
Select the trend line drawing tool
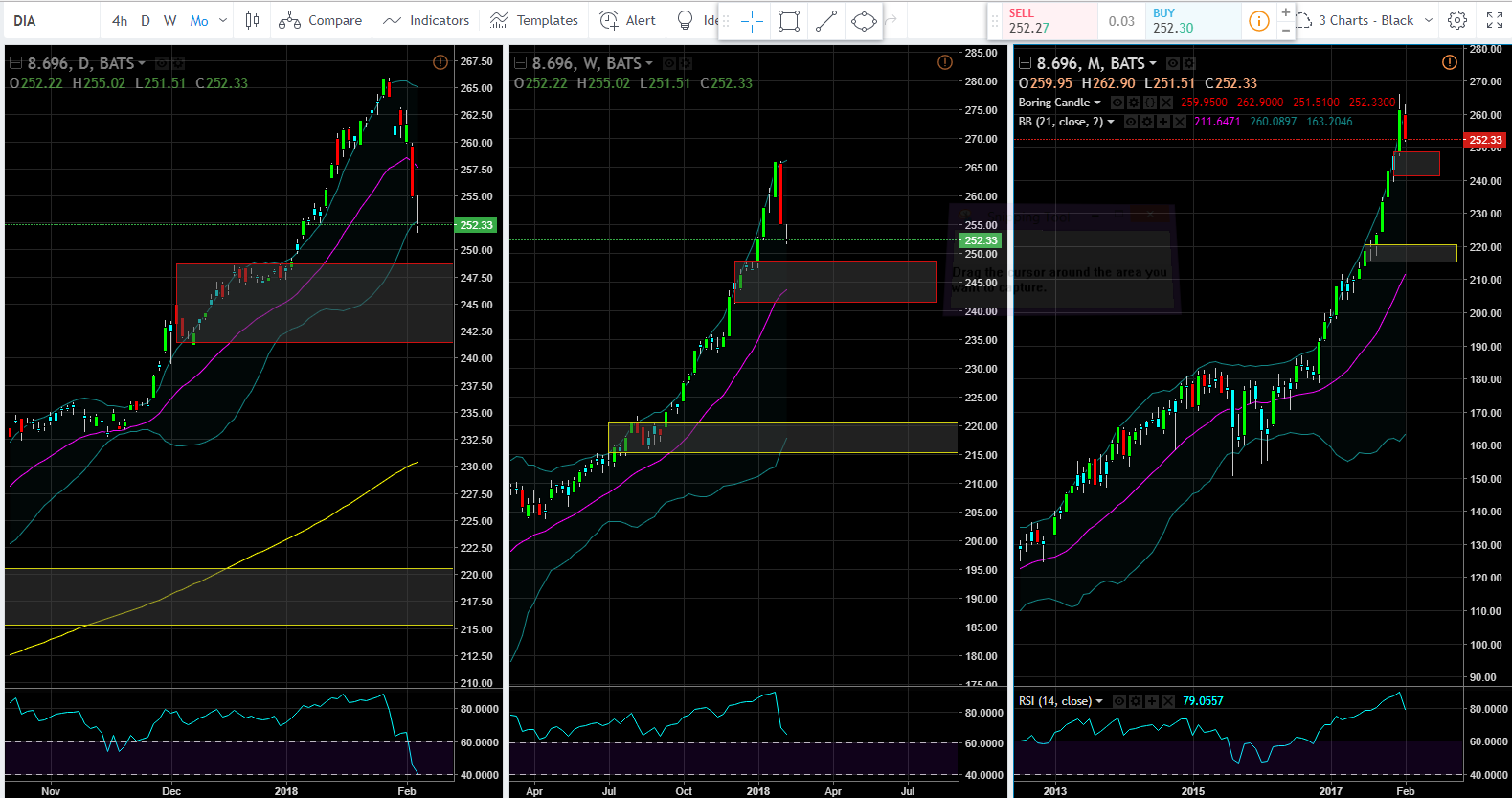point(826,21)
